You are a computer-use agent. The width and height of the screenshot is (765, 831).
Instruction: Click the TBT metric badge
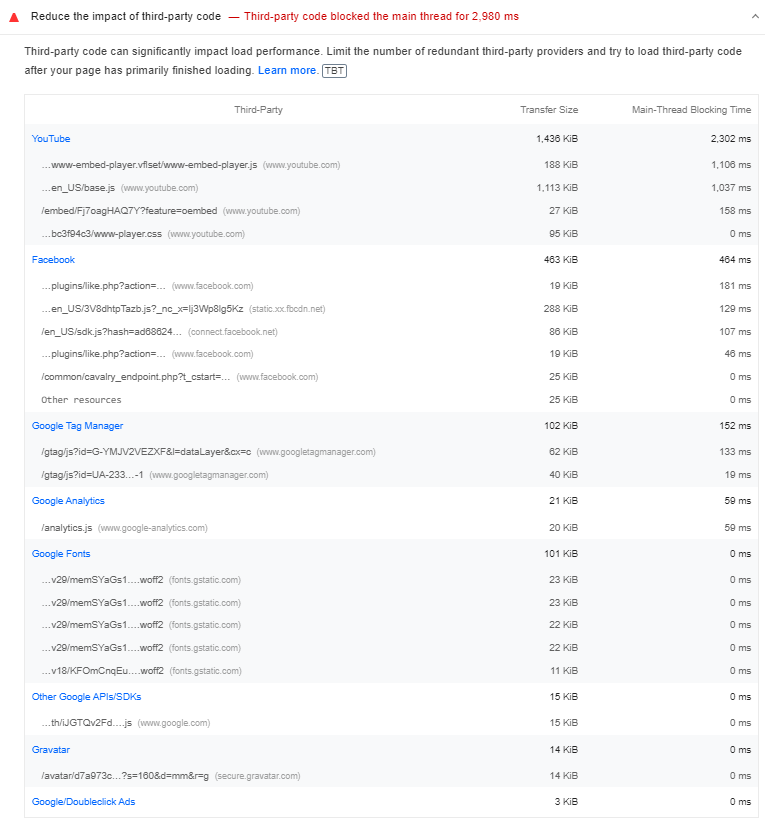click(333, 70)
